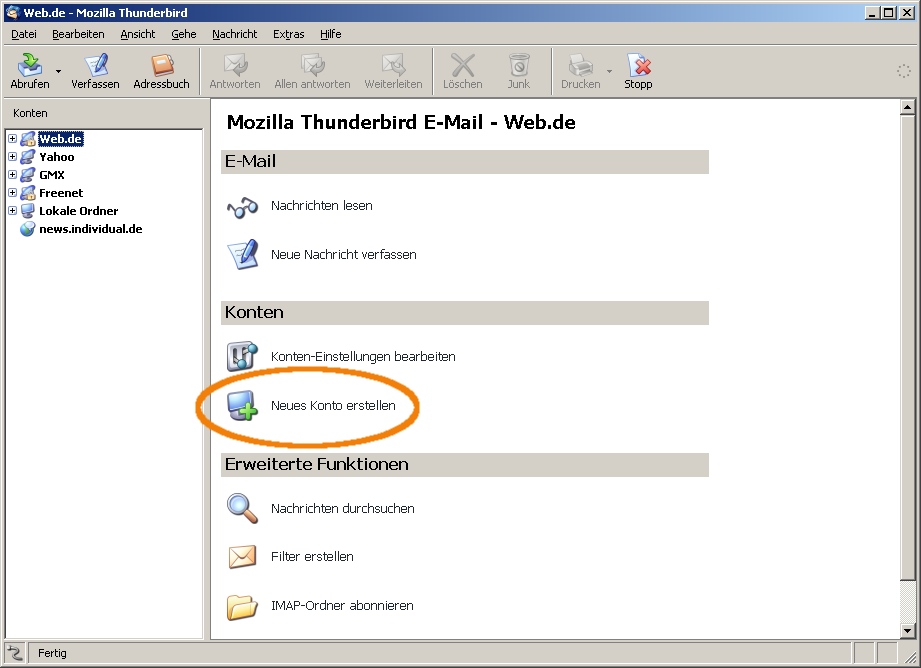Expand the Freenet account tree

click(x=12, y=193)
